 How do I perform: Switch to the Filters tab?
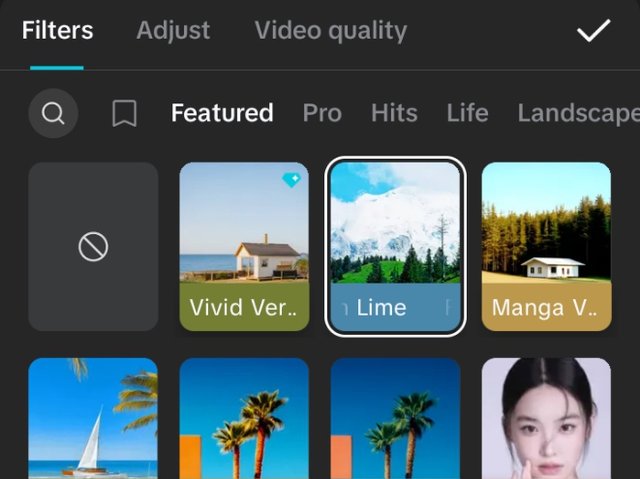pos(58,31)
